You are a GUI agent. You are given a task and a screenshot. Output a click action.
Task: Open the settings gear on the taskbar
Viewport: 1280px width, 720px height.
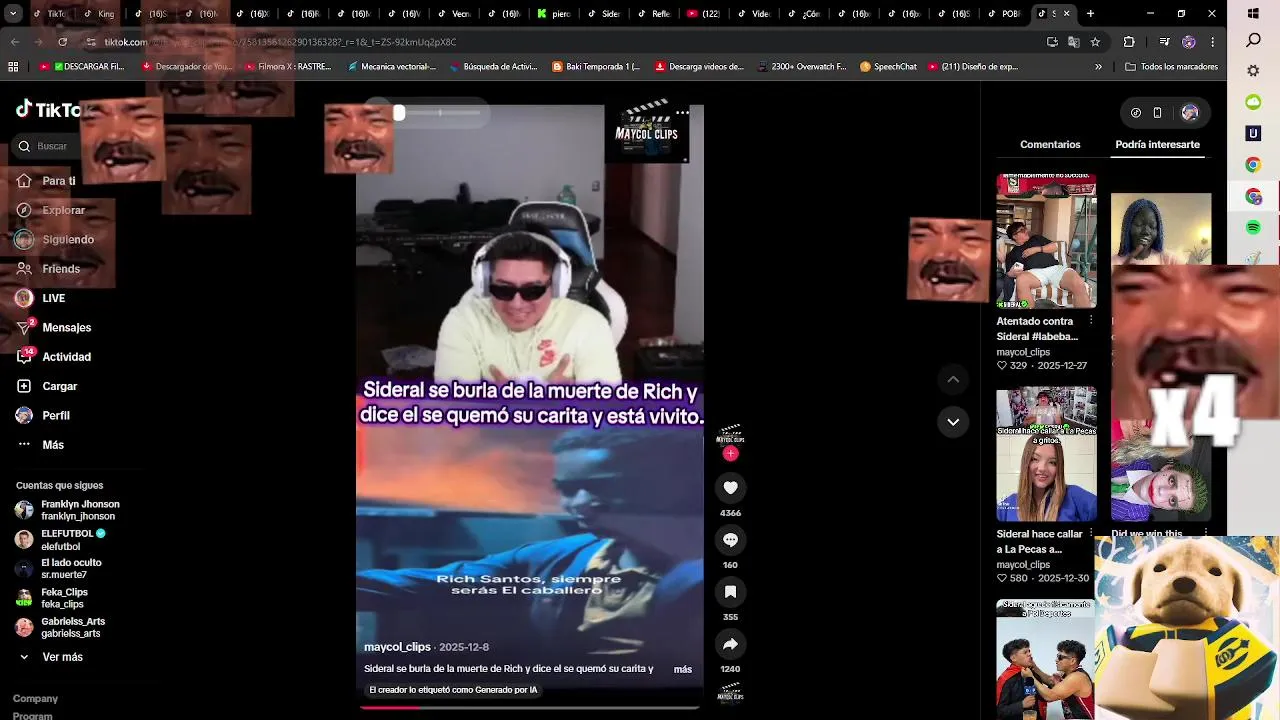coord(1253,72)
